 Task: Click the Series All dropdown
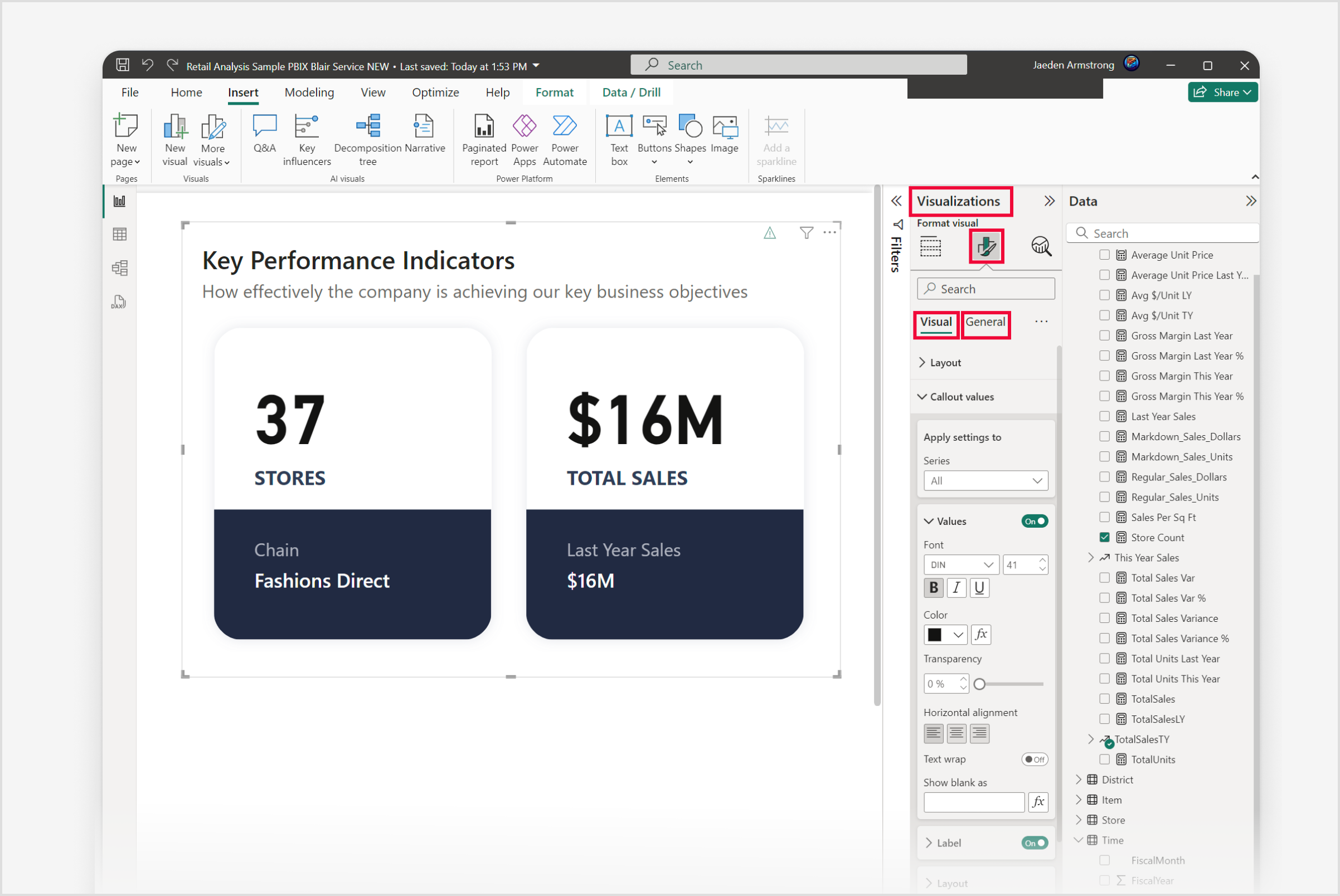point(983,481)
